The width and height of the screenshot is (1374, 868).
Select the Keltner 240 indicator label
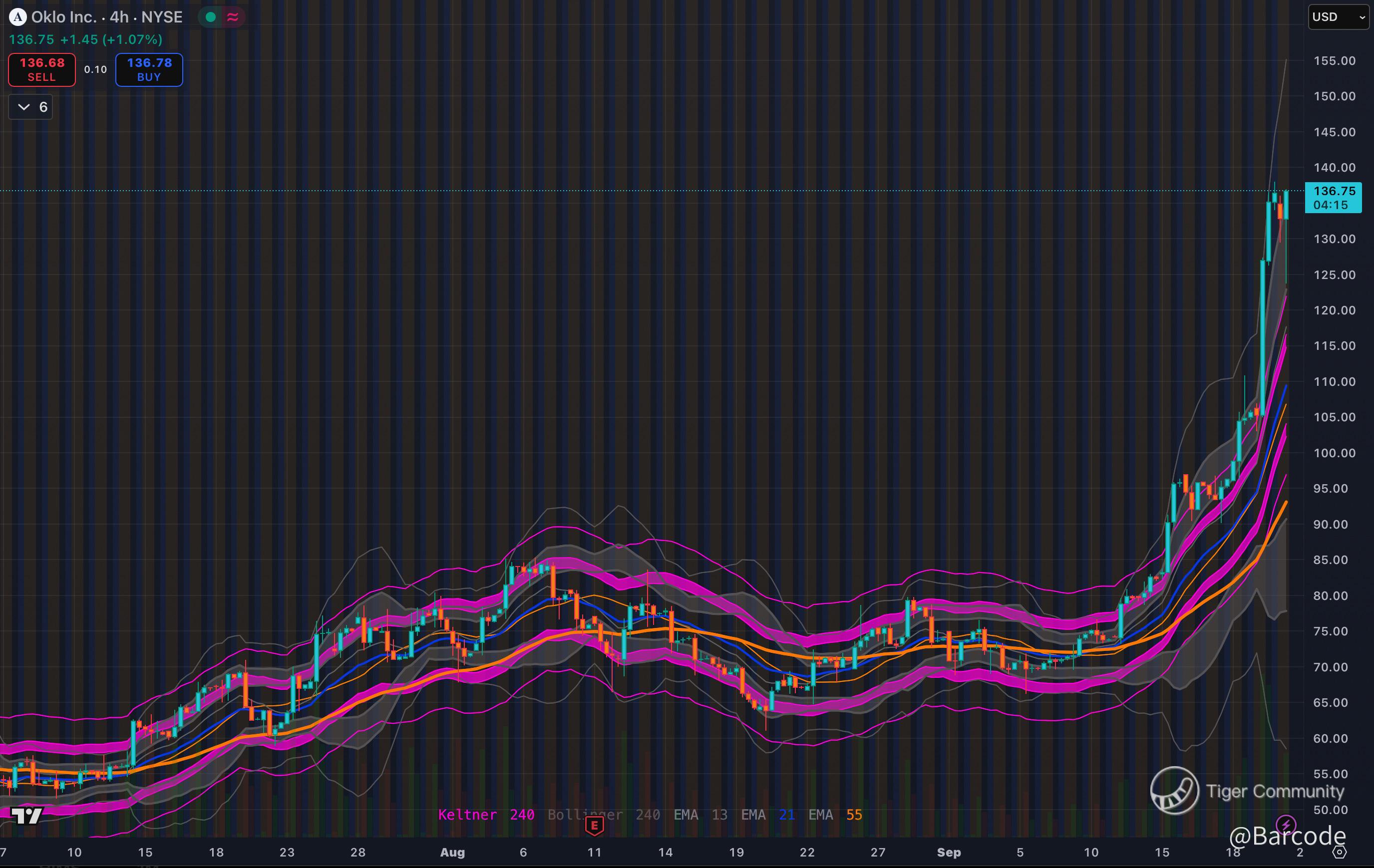(x=486, y=815)
